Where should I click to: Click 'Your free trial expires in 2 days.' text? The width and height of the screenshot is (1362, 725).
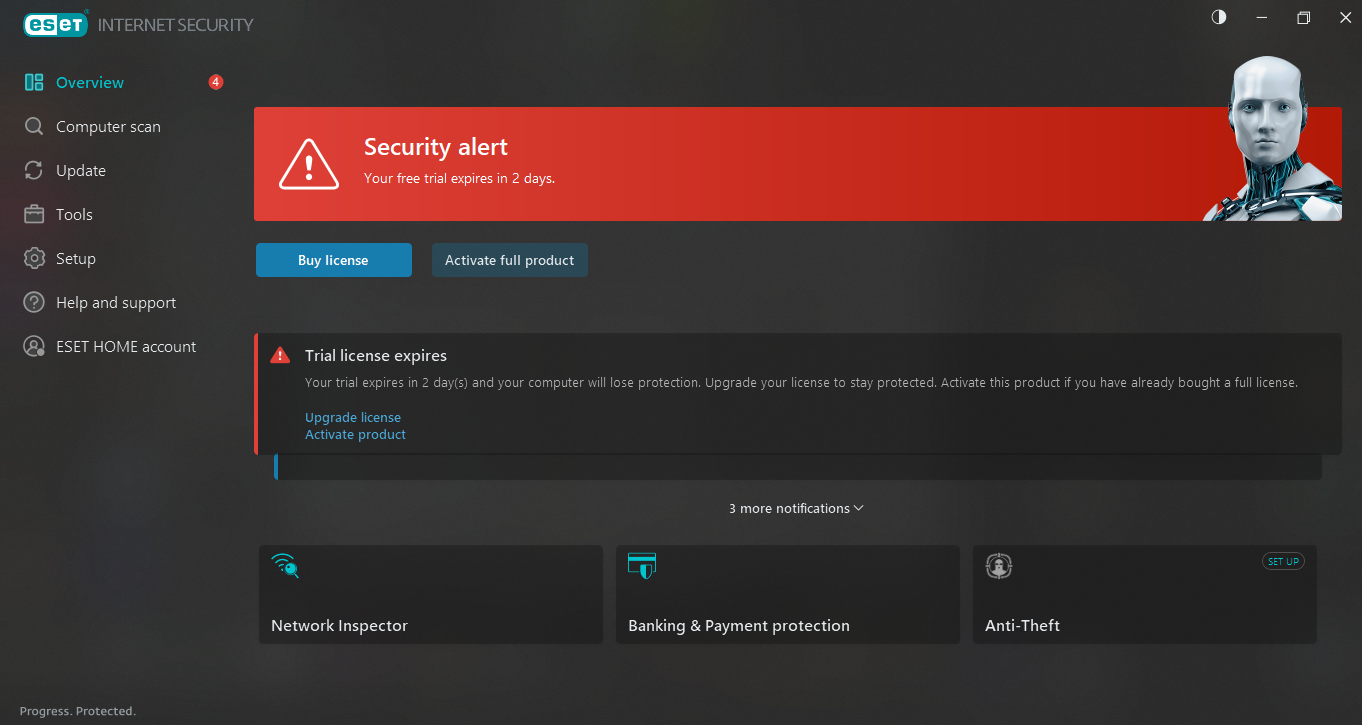(459, 179)
